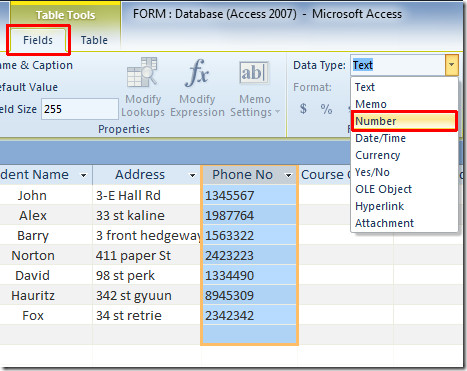Select the cell containing 1345567

tap(249, 195)
